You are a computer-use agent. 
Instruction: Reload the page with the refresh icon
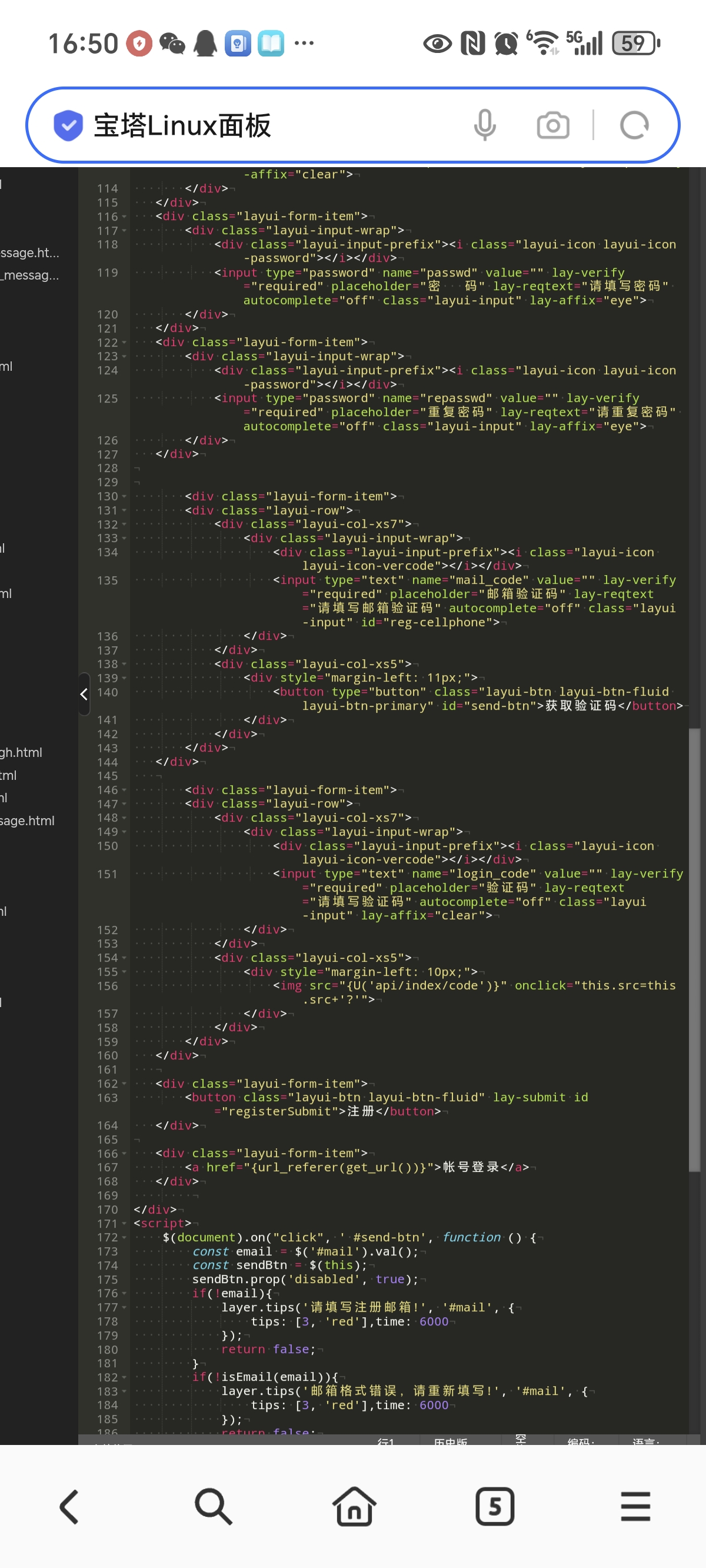click(634, 125)
